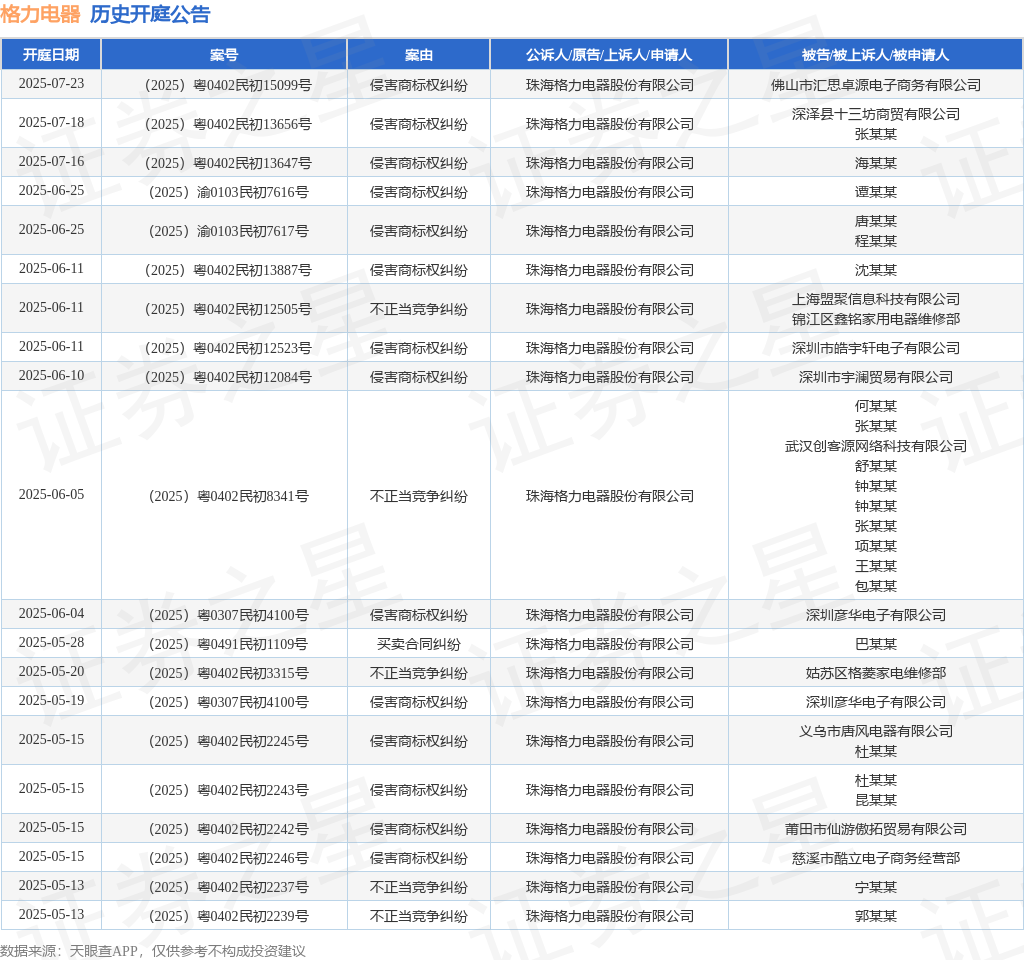Click case number 渝0103民初7616号
The height and width of the screenshot is (960, 1024).
(229, 192)
